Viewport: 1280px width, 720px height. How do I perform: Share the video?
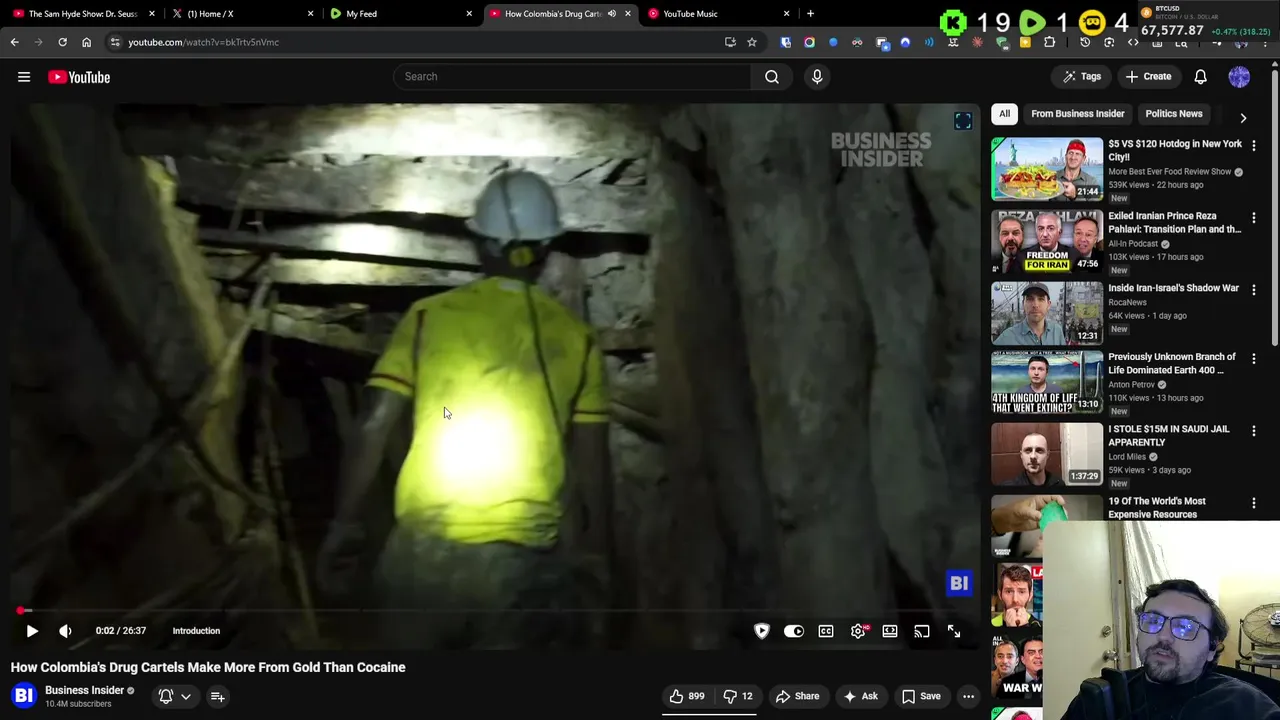797,696
